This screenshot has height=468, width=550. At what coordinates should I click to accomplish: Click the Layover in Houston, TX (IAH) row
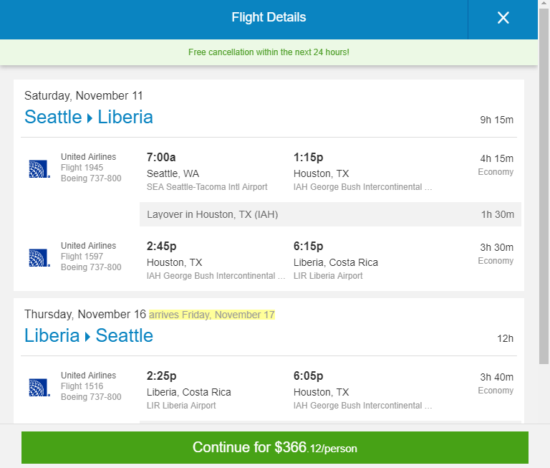point(330,214)
